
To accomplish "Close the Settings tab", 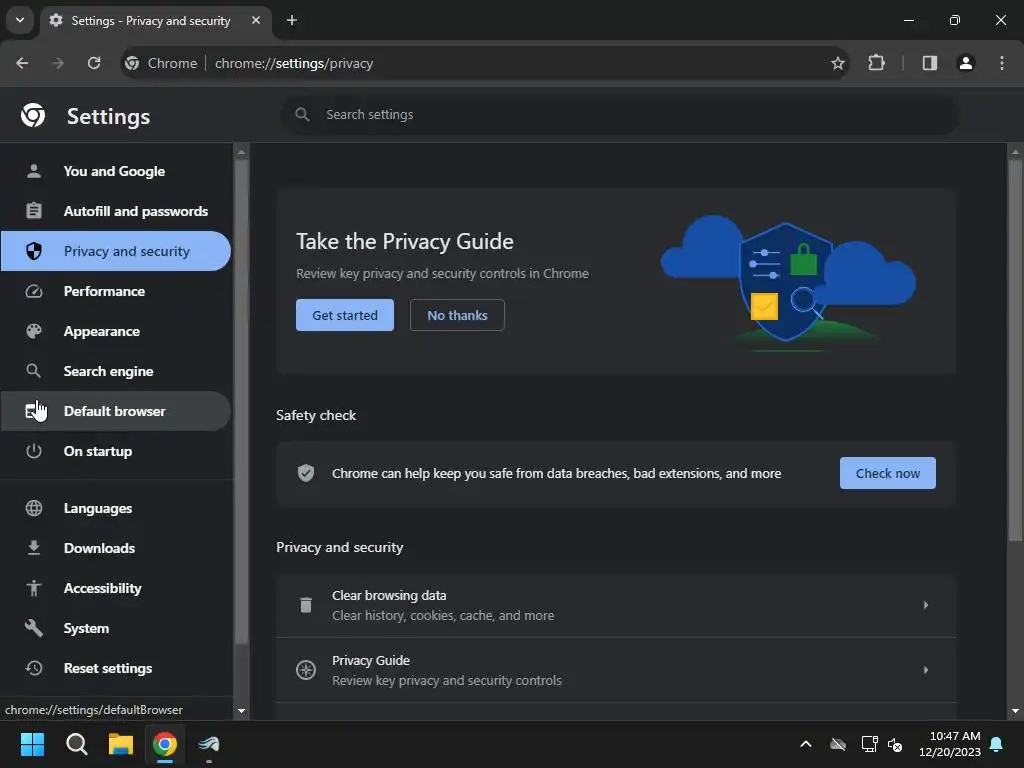I will 256,20.
